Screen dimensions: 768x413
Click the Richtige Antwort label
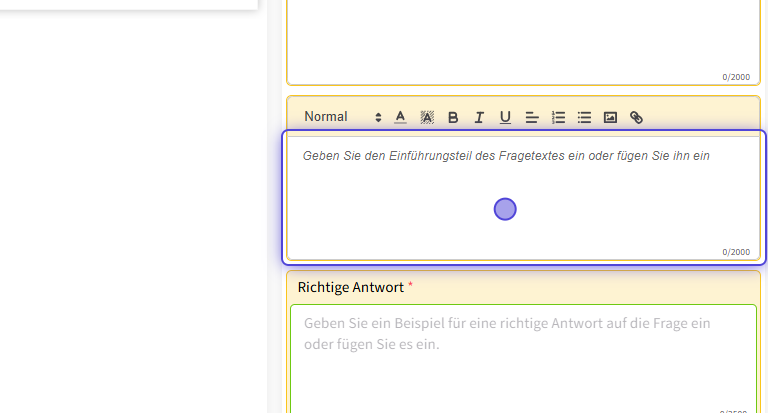tap(350, 287)
